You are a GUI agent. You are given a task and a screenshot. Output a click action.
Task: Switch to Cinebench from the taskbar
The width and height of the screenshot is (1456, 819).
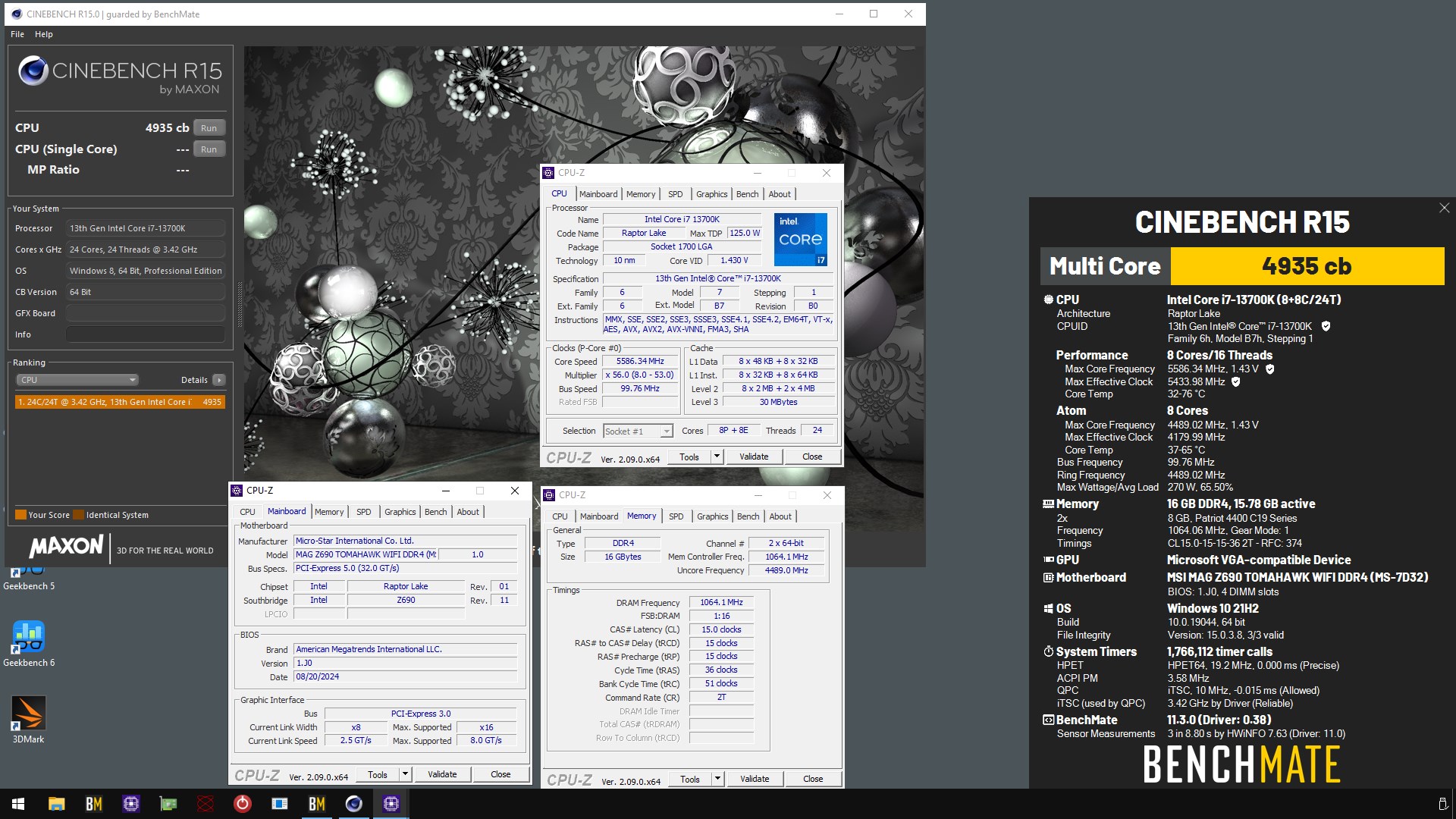(353, 804)
